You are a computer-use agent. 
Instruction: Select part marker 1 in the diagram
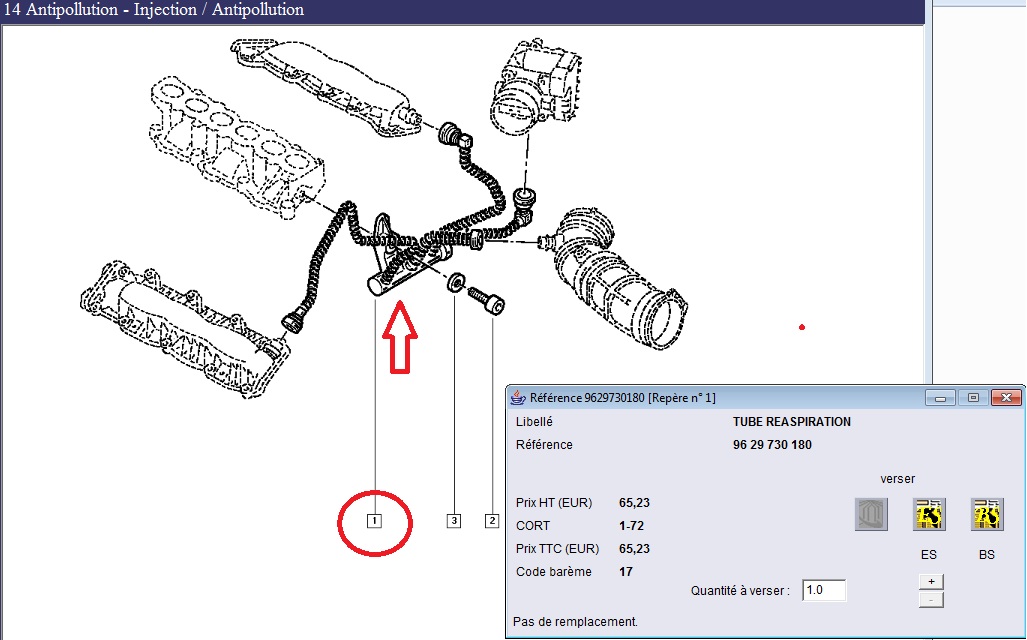click(x=374, y=520)
